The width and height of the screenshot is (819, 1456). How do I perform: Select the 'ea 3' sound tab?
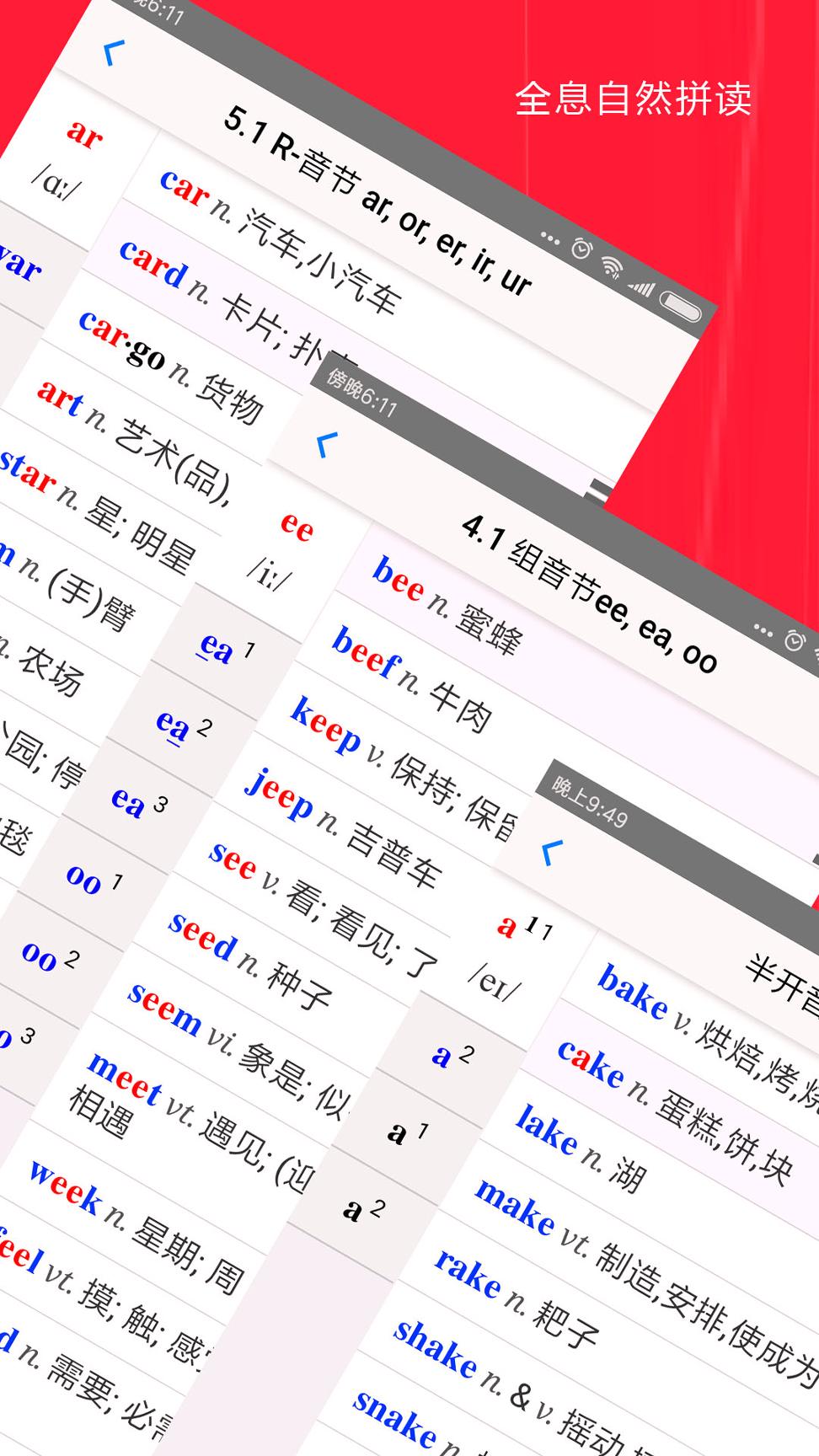[139, 802]
